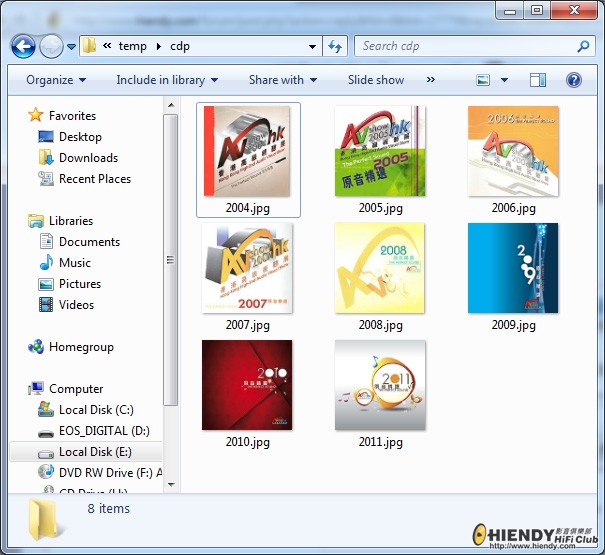Open Videos library
Viewport: 605px width, 555px height.
(x=76, y=305)
